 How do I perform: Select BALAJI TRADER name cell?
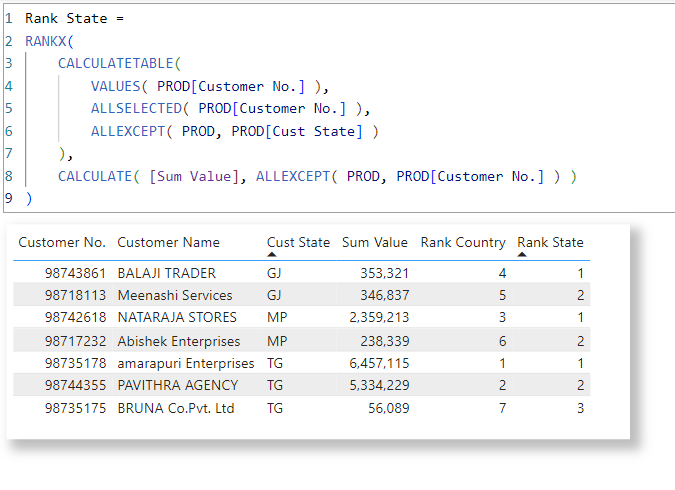point(167,273)
